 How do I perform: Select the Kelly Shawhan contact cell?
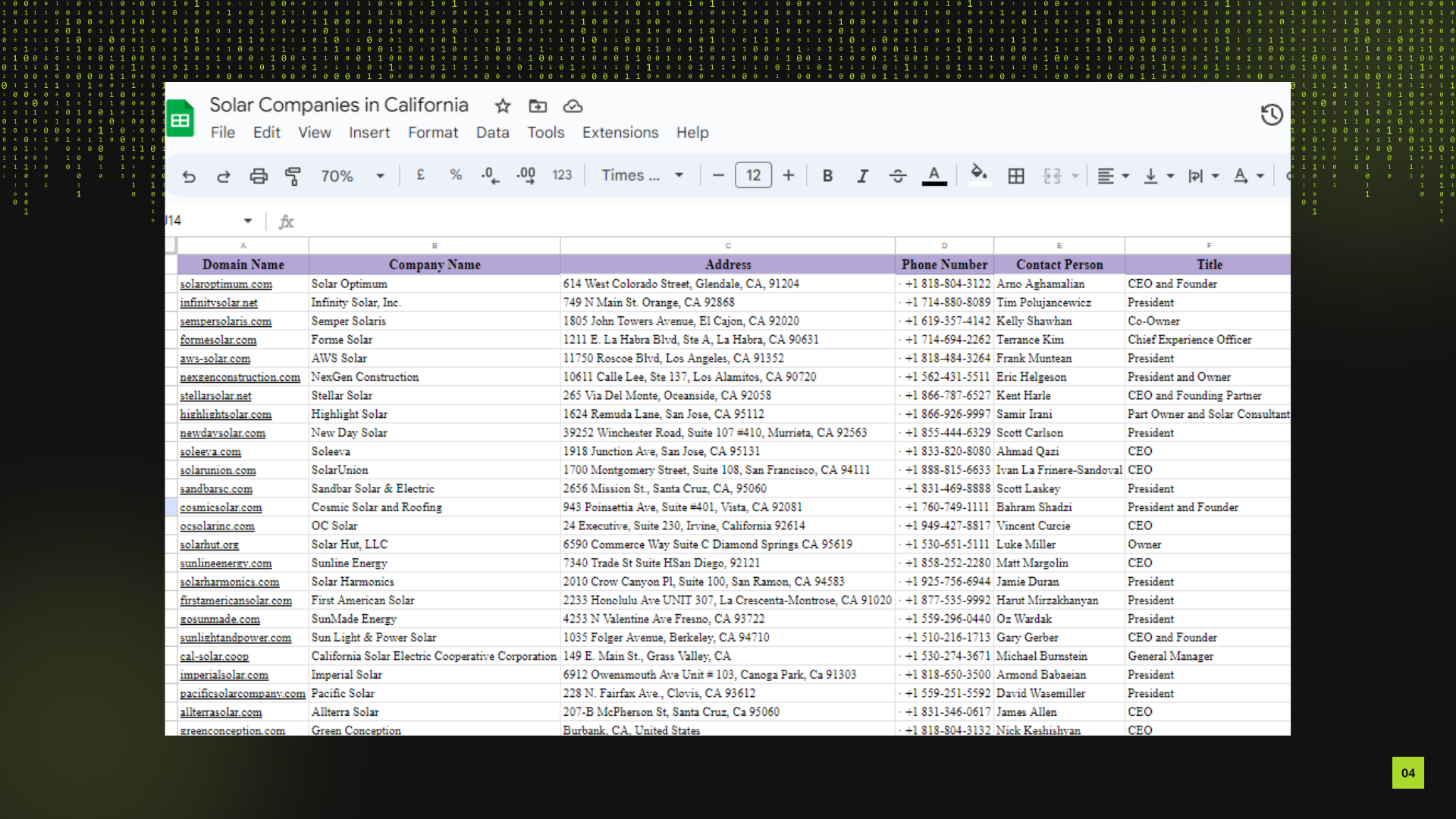point(1059,321)
